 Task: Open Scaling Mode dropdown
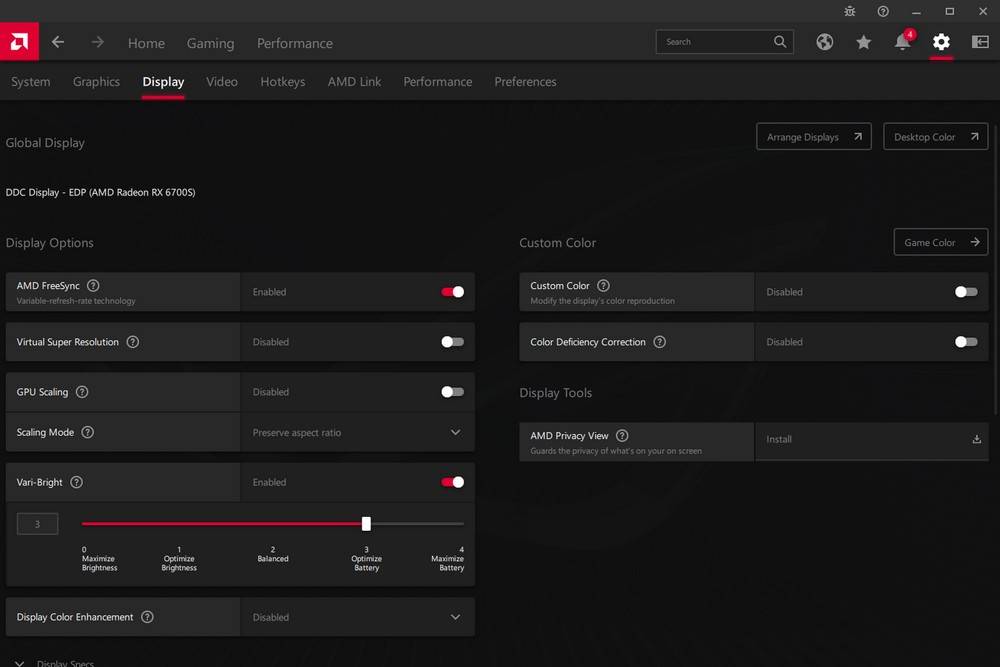pyautogui.click(x=358, y=432)
